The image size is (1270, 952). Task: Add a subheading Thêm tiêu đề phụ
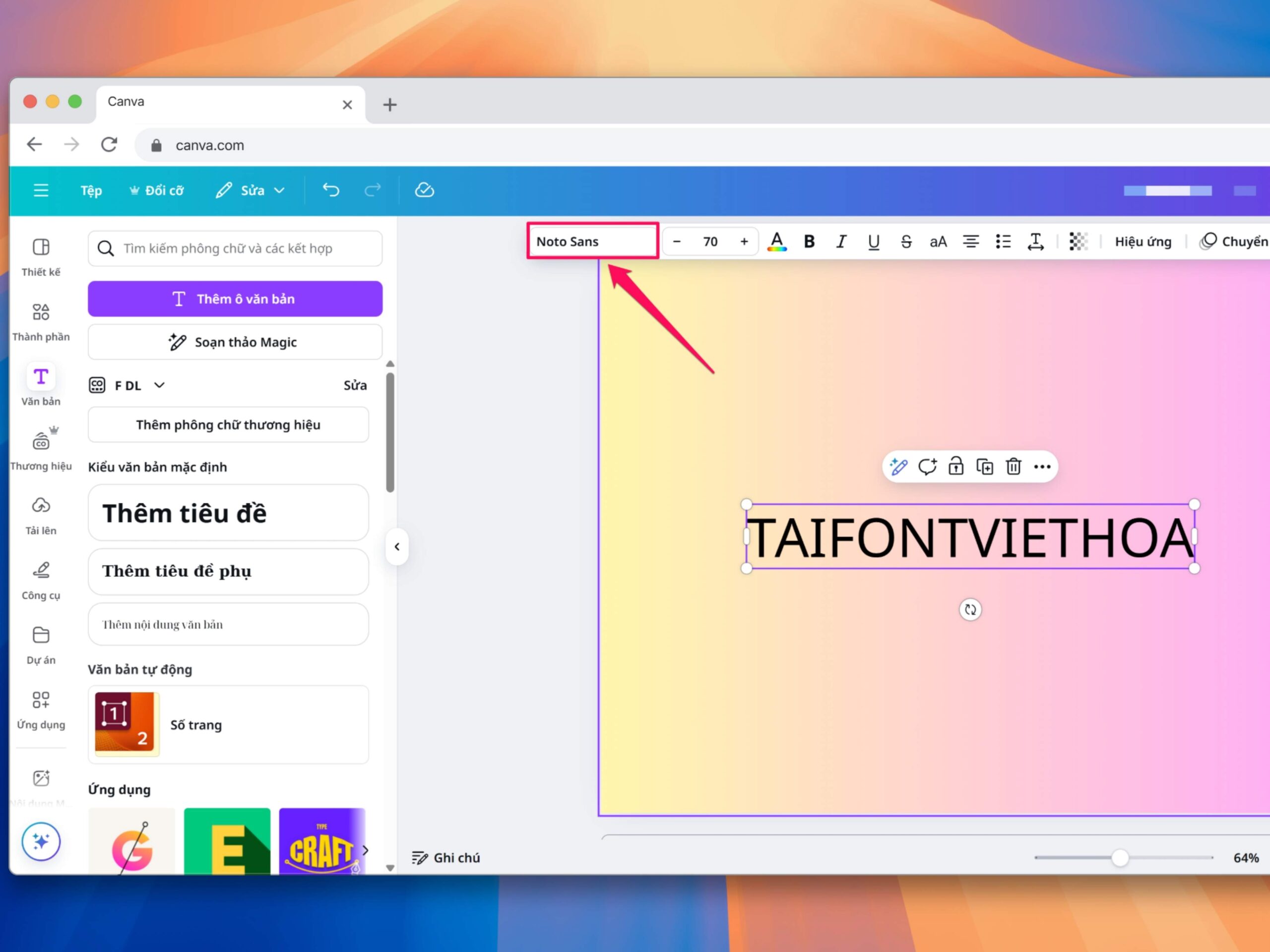coord(228,571)
